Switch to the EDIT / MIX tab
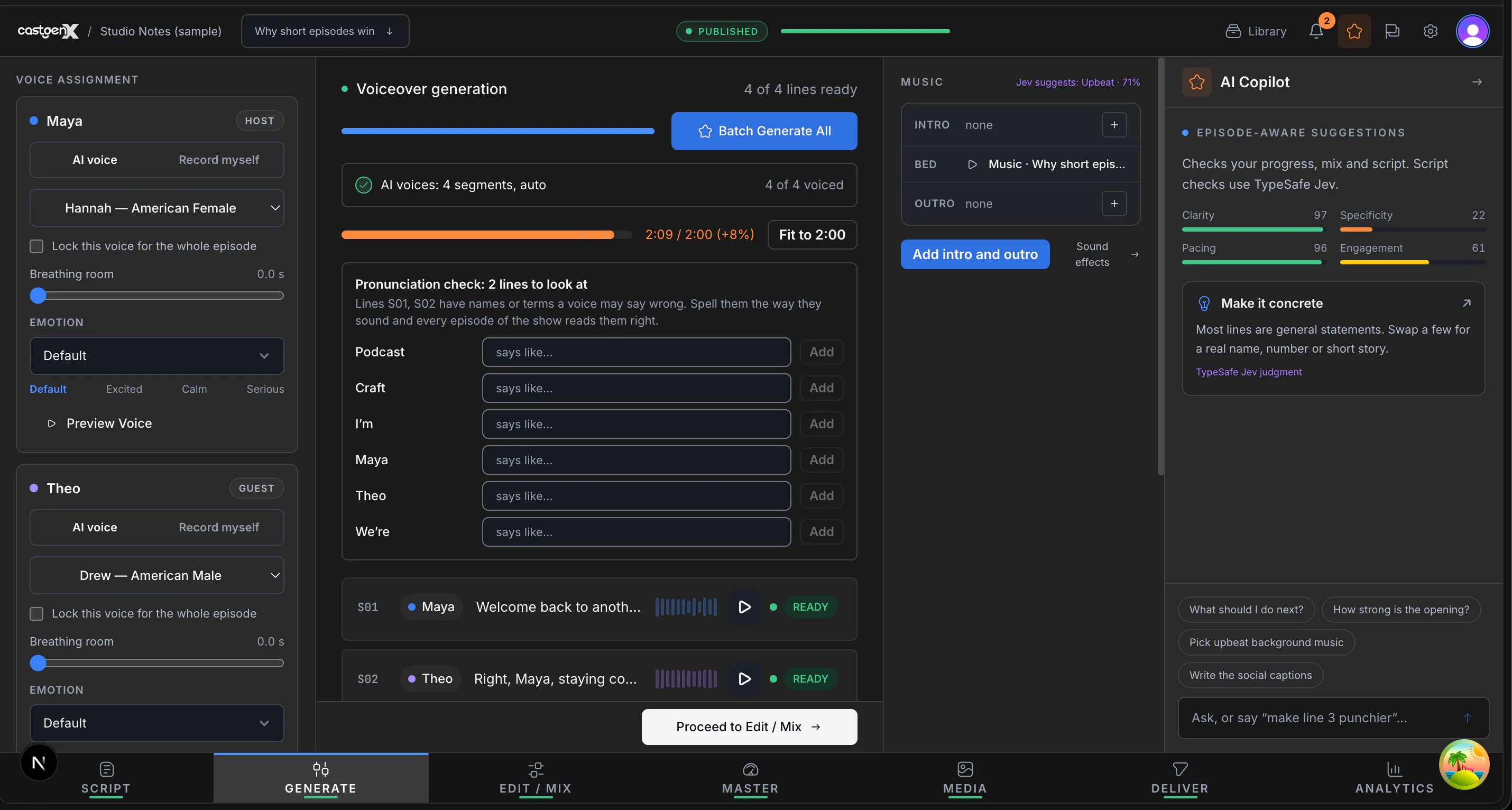This screenshot has width=1512, height=810. point(536,778)
